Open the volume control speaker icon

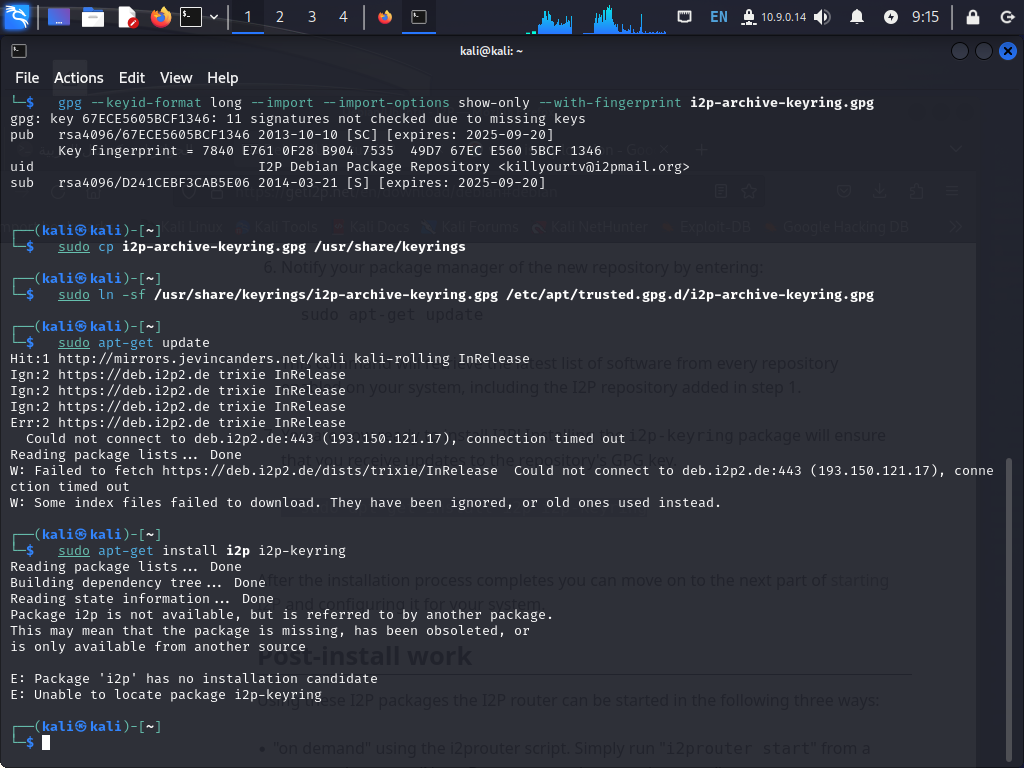click(x=822, y=17)
